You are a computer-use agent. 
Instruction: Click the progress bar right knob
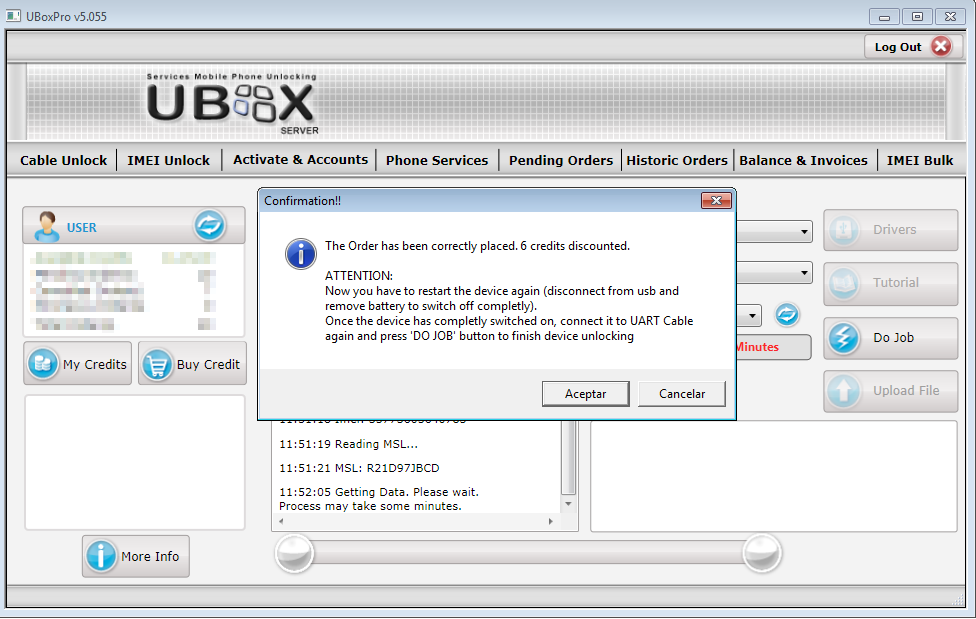coord(762,552)
